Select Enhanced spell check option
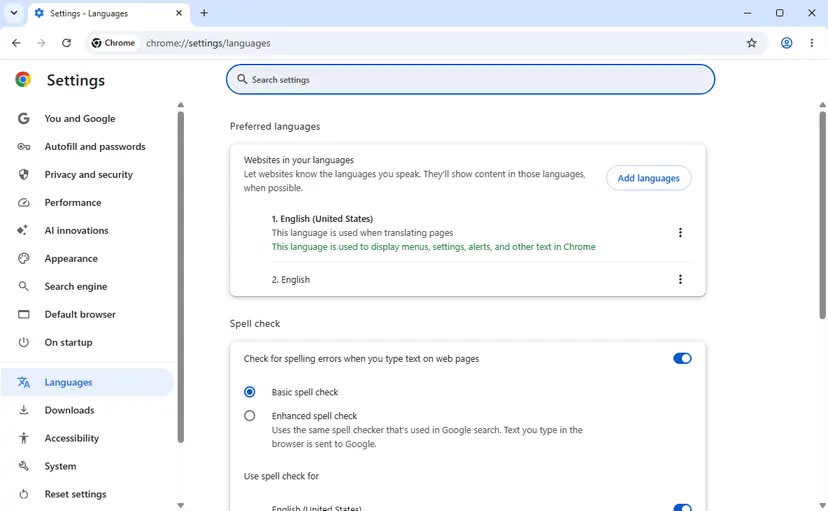Screen dimensions: 828x511 click(x=249, y=415)
